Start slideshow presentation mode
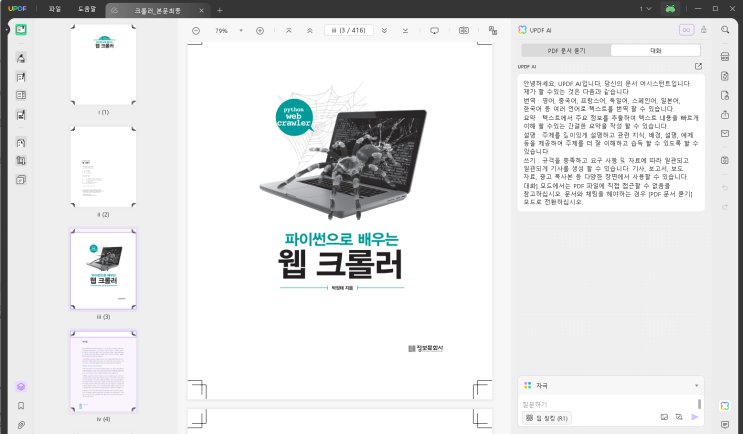This screenshot has height=434, width=743. 434,31
